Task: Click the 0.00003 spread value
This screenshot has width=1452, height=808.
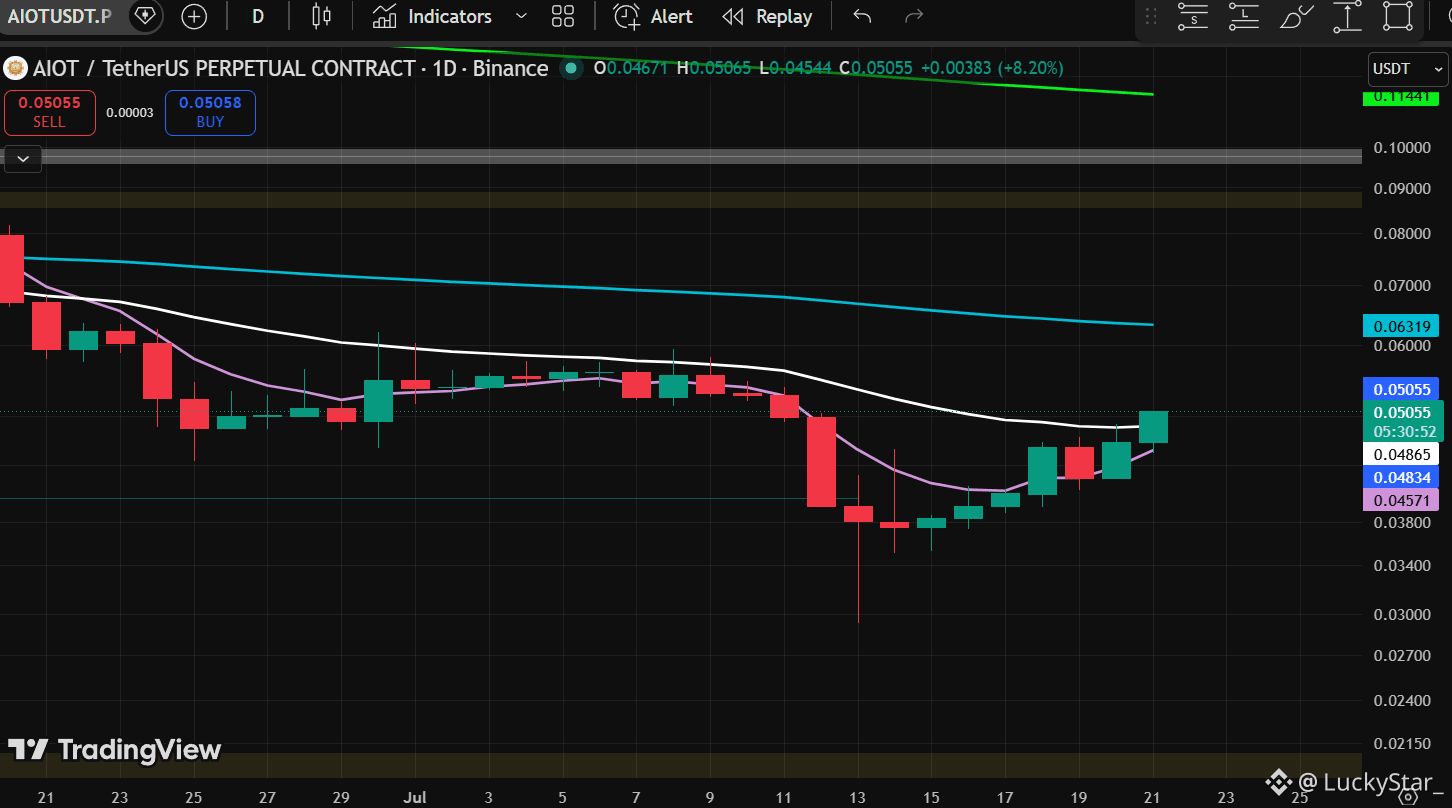Action: click(130, 112)
